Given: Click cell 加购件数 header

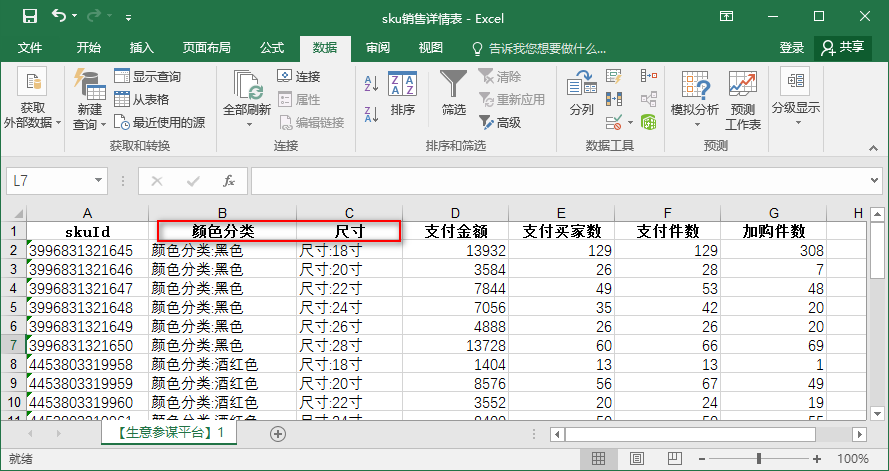Looking at the screenshot, I should click(x=774, y=231).
